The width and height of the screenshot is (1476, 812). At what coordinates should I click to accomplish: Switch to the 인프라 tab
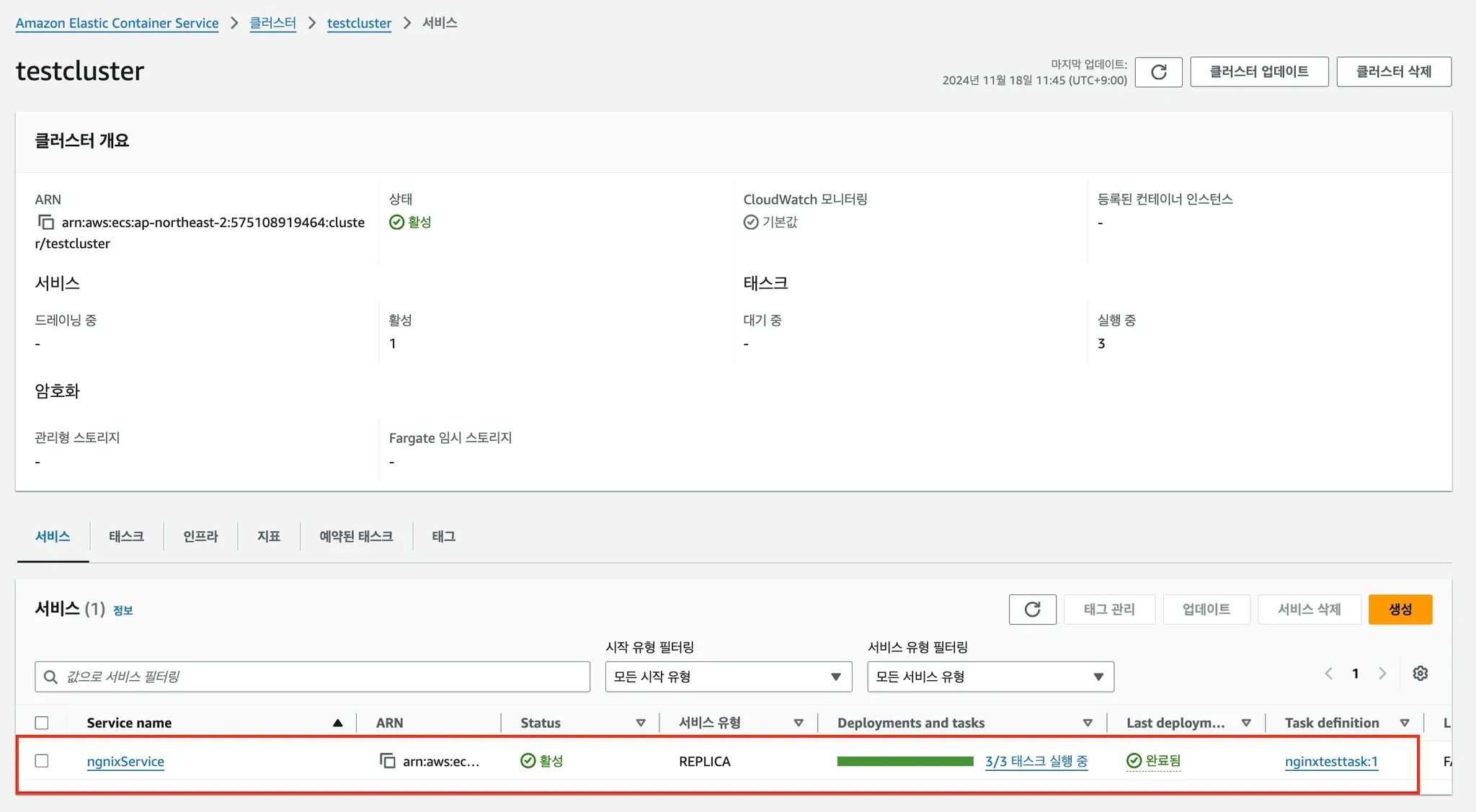click(200, 537)
